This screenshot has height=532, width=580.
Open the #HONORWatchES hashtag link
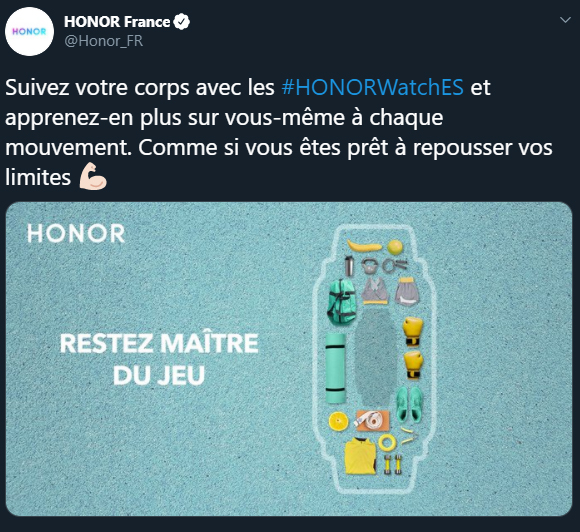372,88
